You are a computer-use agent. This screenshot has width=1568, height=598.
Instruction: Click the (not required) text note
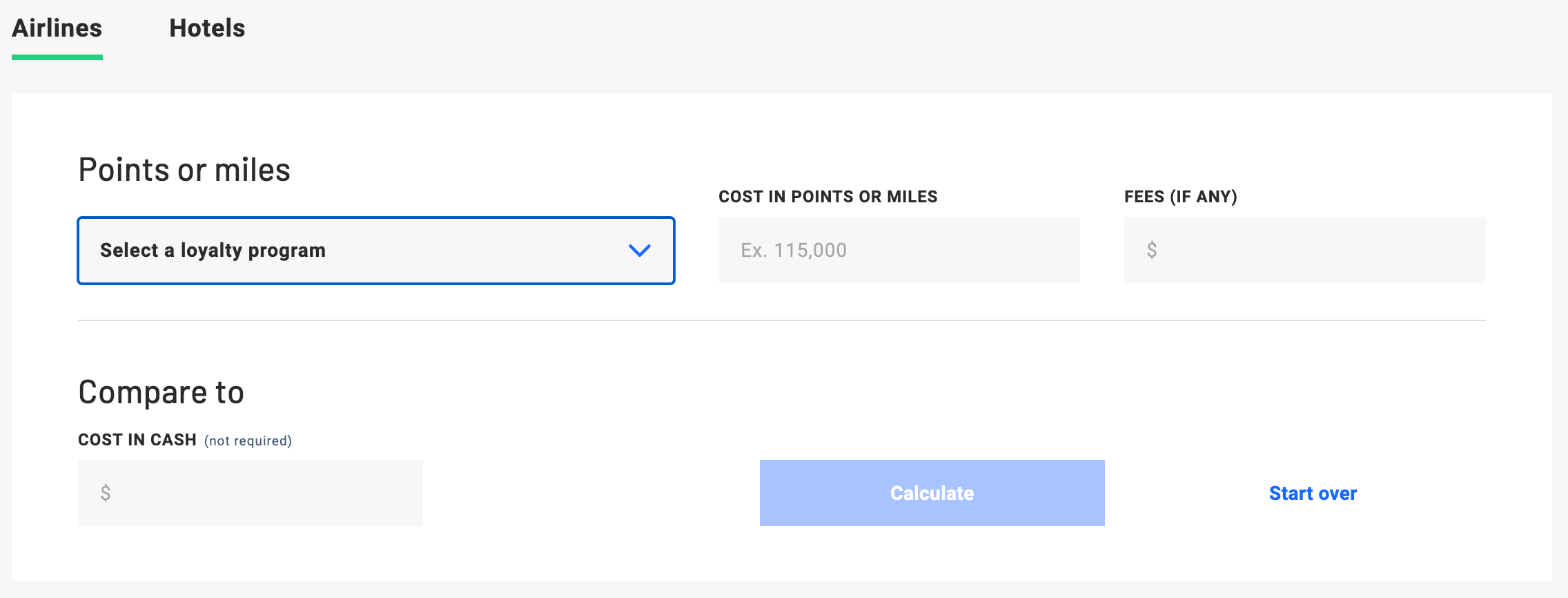248,440
